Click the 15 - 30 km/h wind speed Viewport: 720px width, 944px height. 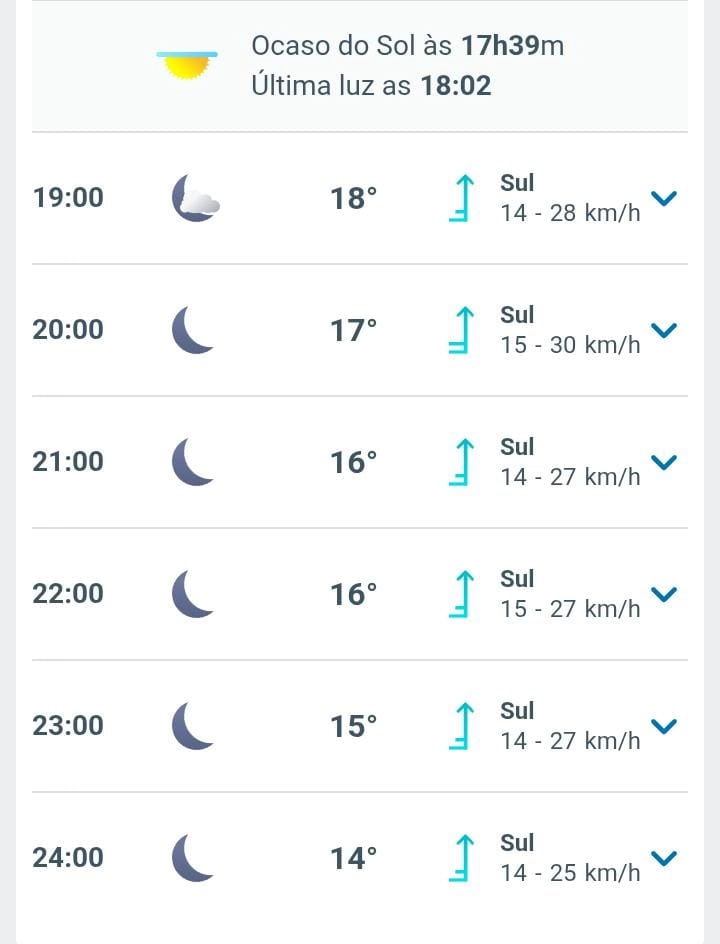coord(570,345)
